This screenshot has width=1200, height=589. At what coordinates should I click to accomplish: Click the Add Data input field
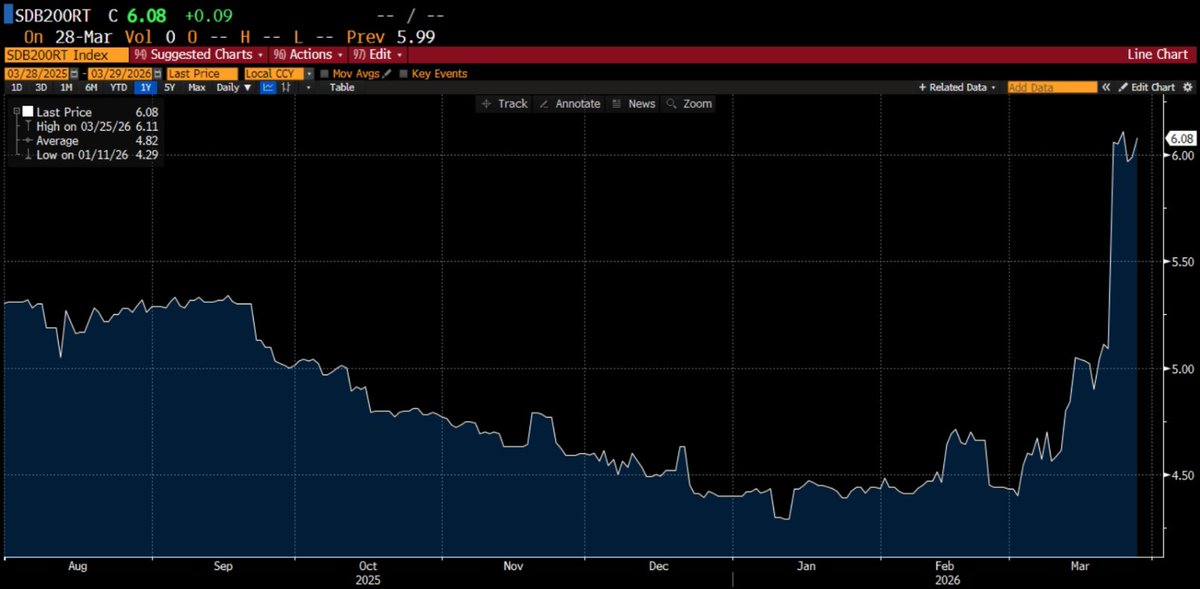[x=1052, y=87]
